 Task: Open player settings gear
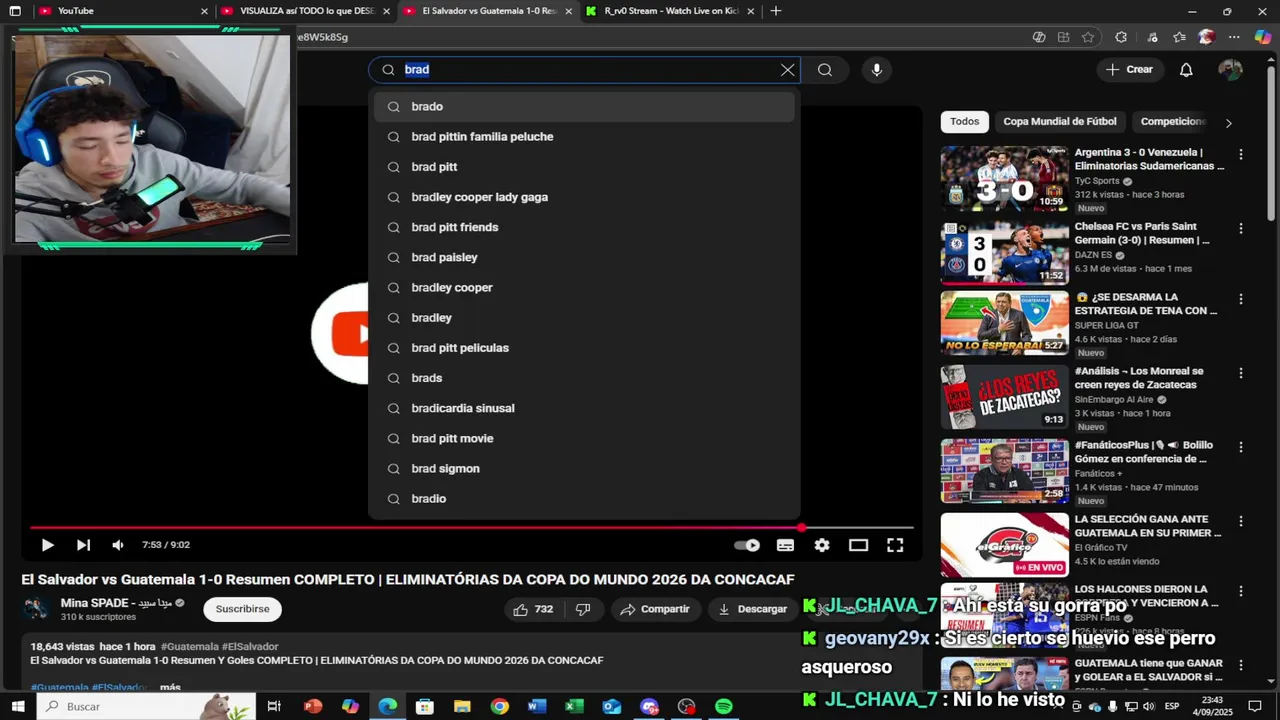822,545
